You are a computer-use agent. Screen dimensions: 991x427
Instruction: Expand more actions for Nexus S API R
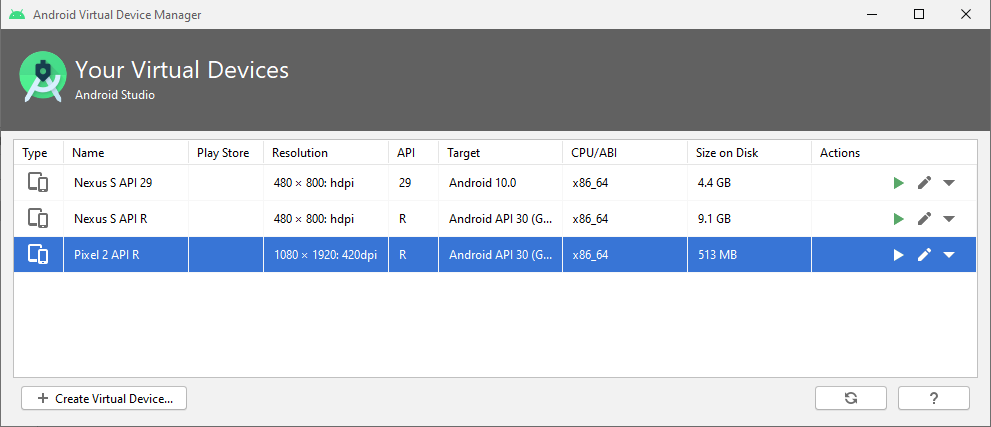tap(949, 219)
